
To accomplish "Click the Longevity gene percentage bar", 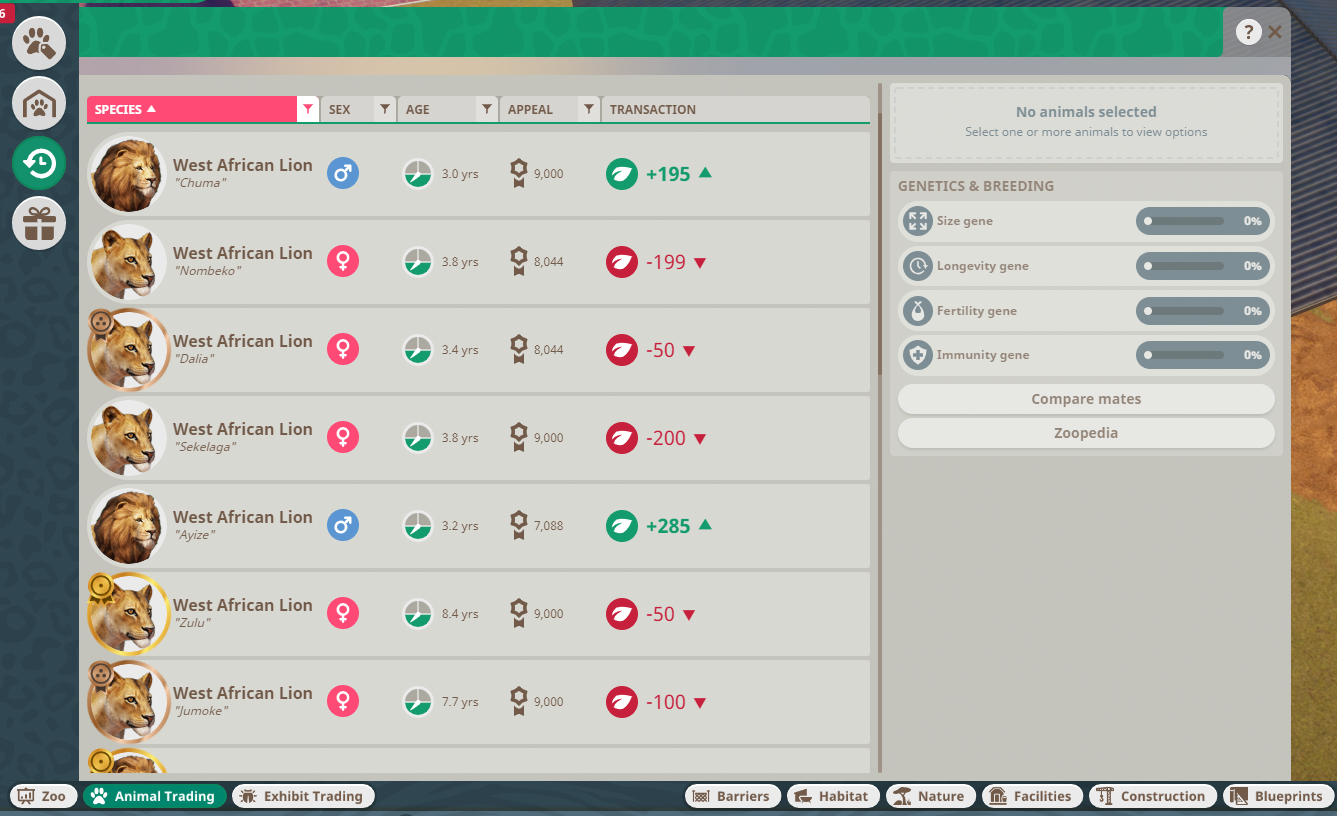I will [x=1203, y=266].
